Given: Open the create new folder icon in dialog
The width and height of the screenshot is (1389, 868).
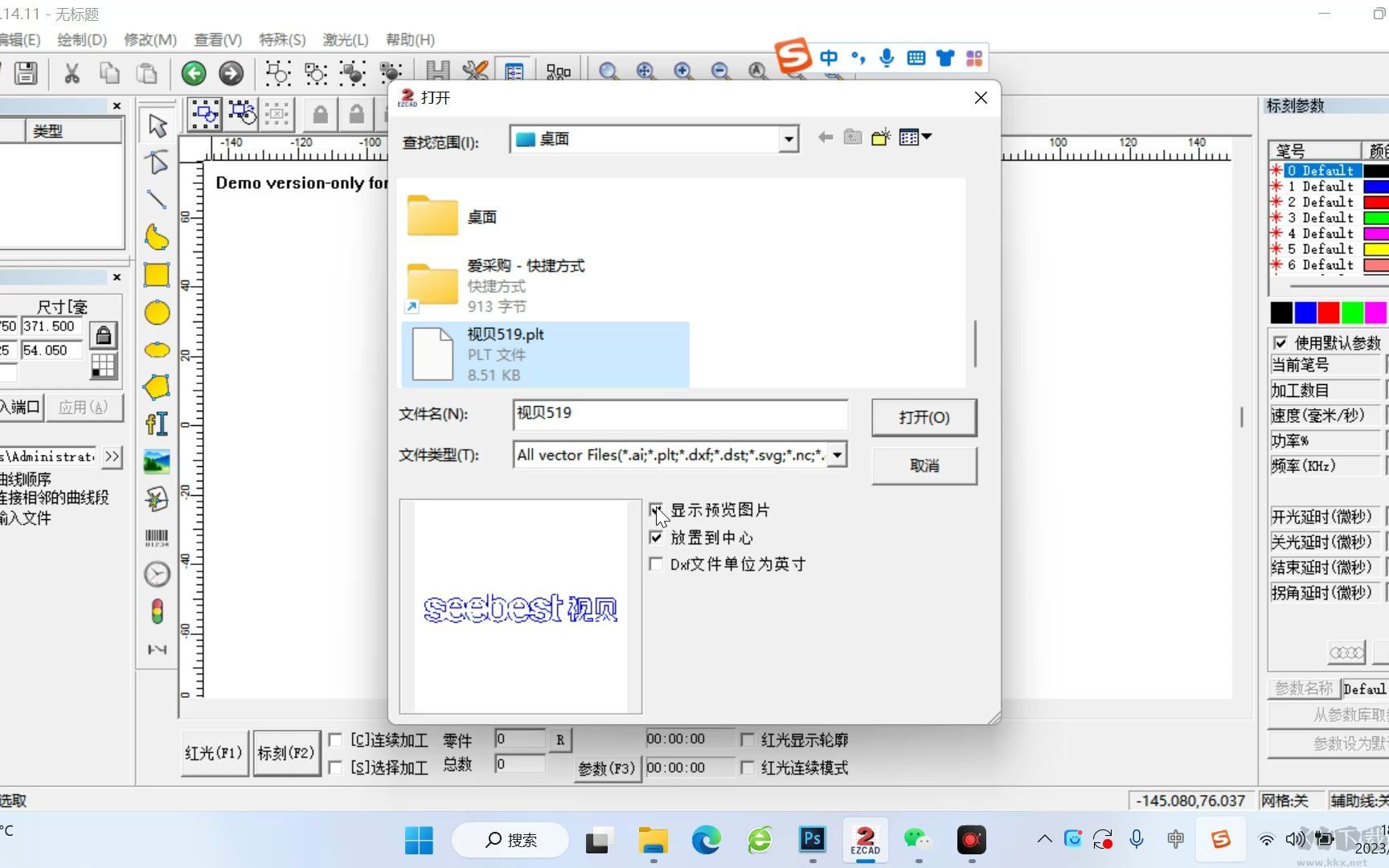Looking at the screenshot, I should point(880,137).
